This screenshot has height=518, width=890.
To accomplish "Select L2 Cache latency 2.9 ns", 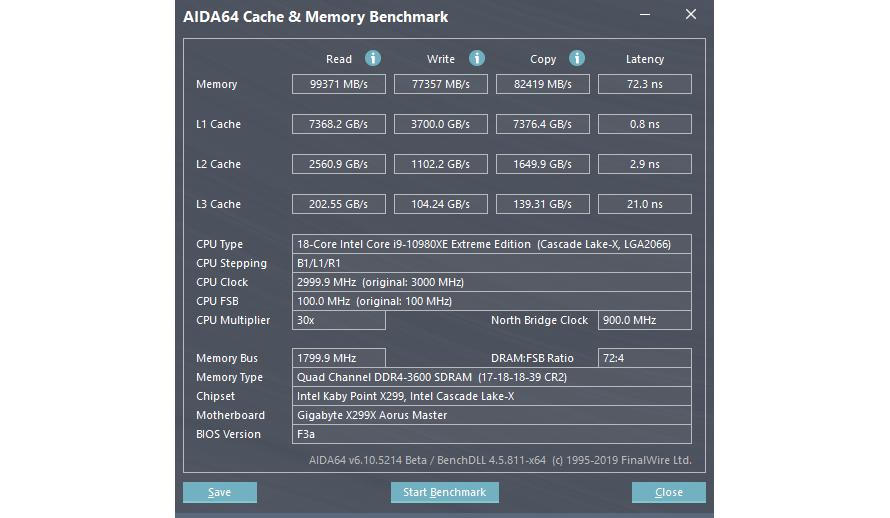I will coord(645,164).
